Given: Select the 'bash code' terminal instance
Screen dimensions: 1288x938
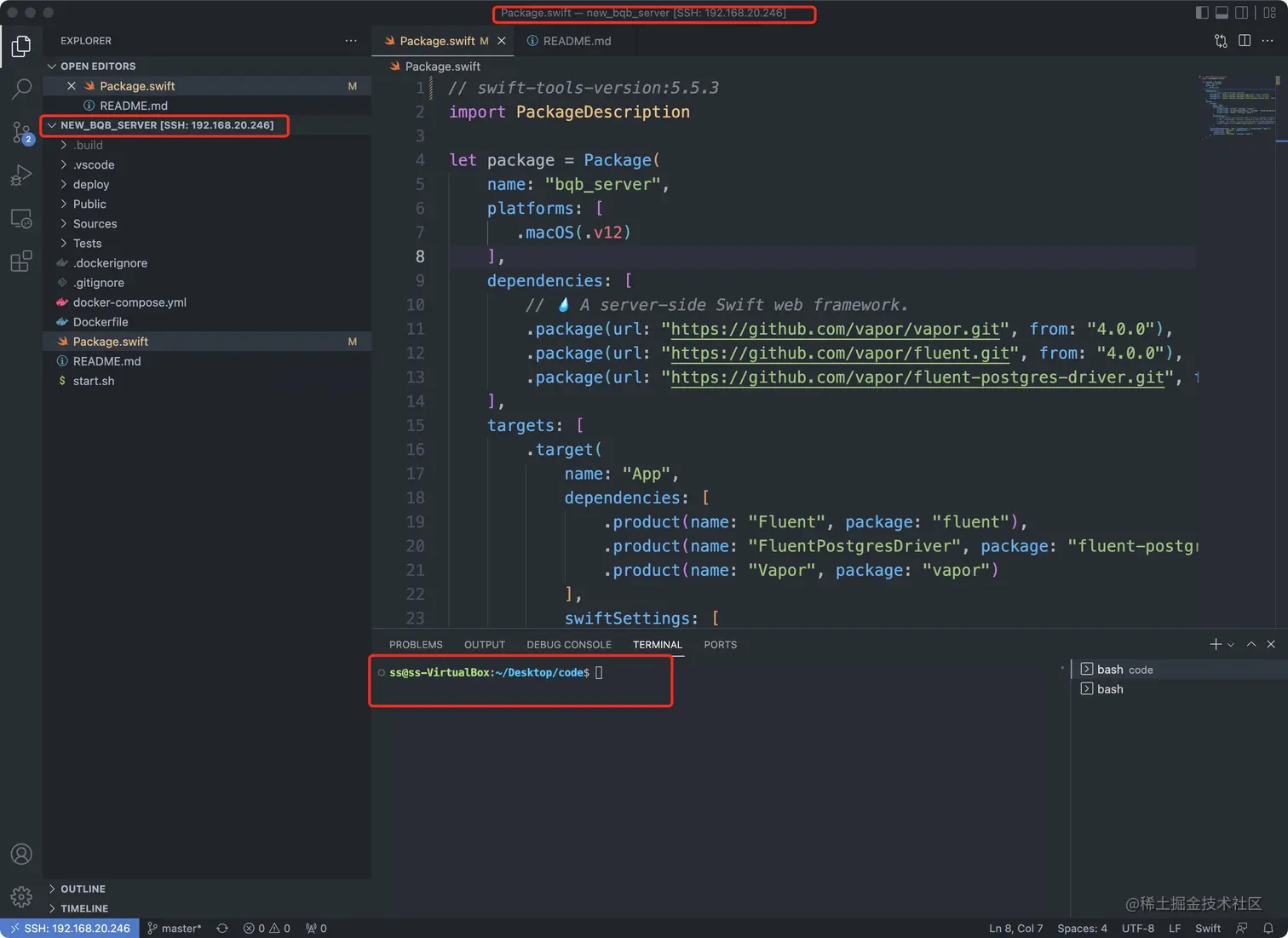Looking at the screenshot, I should pyautogui.click(x=1179, y=670).
